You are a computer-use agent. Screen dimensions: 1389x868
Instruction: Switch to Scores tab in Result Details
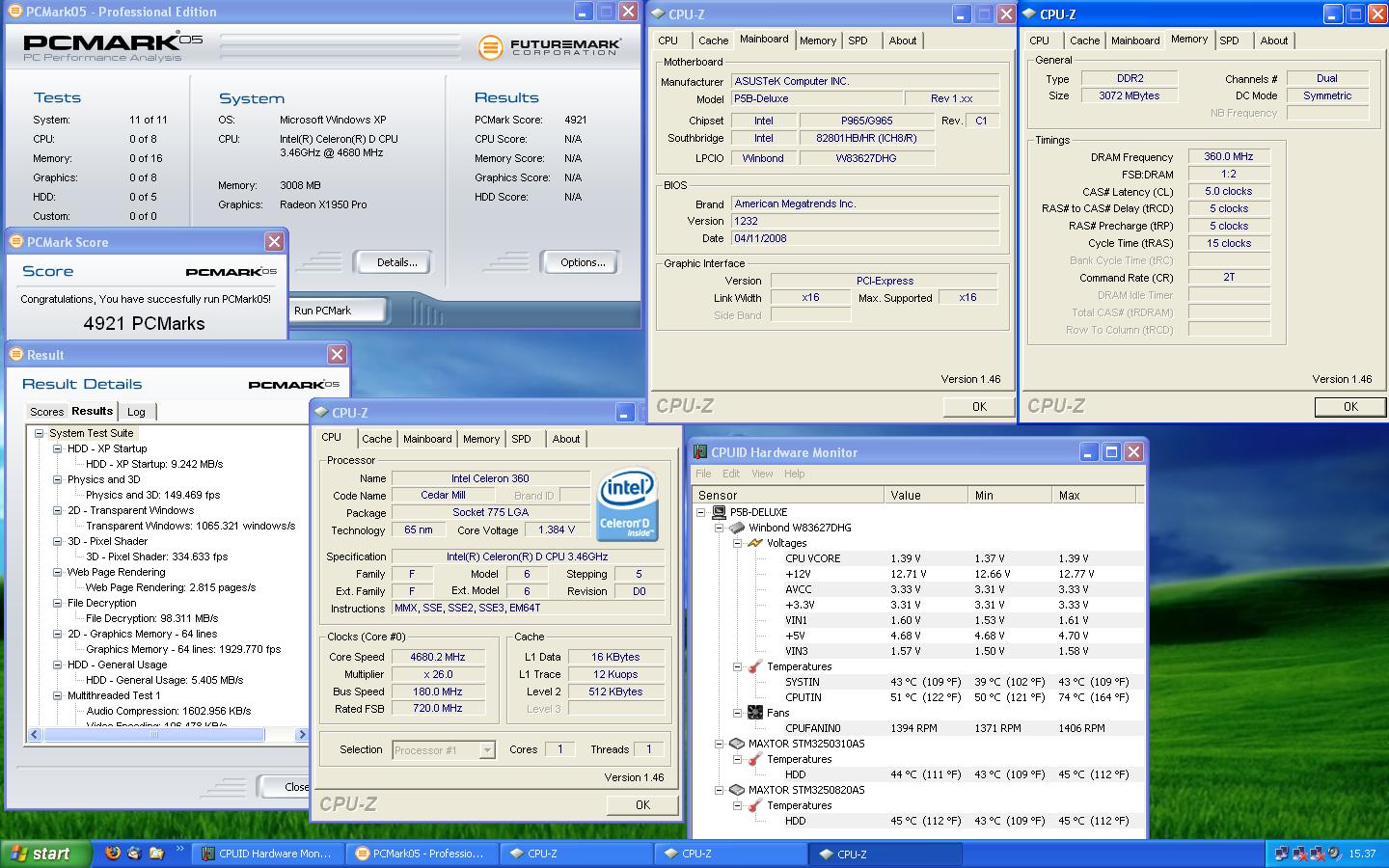tap(46, 412)
